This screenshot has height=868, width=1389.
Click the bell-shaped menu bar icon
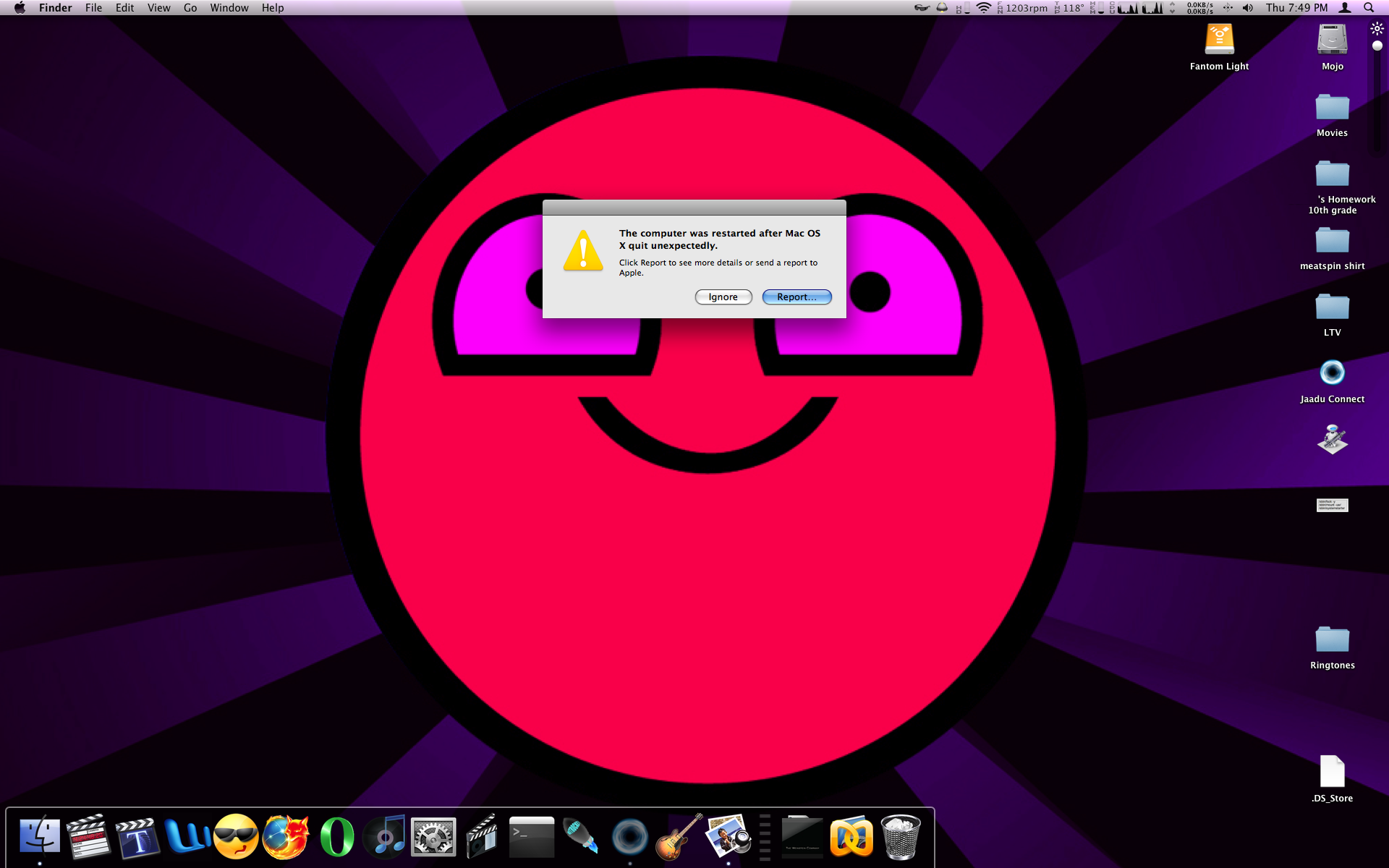(x=942, y=8)
